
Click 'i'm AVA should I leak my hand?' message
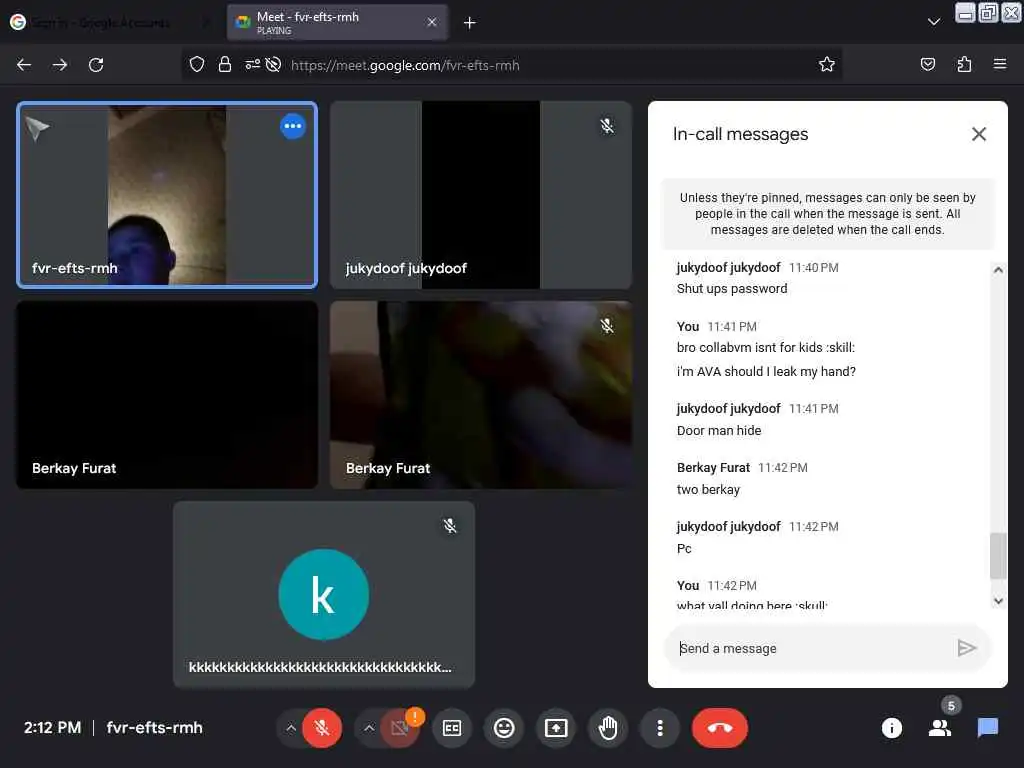[x=766, y=372]
